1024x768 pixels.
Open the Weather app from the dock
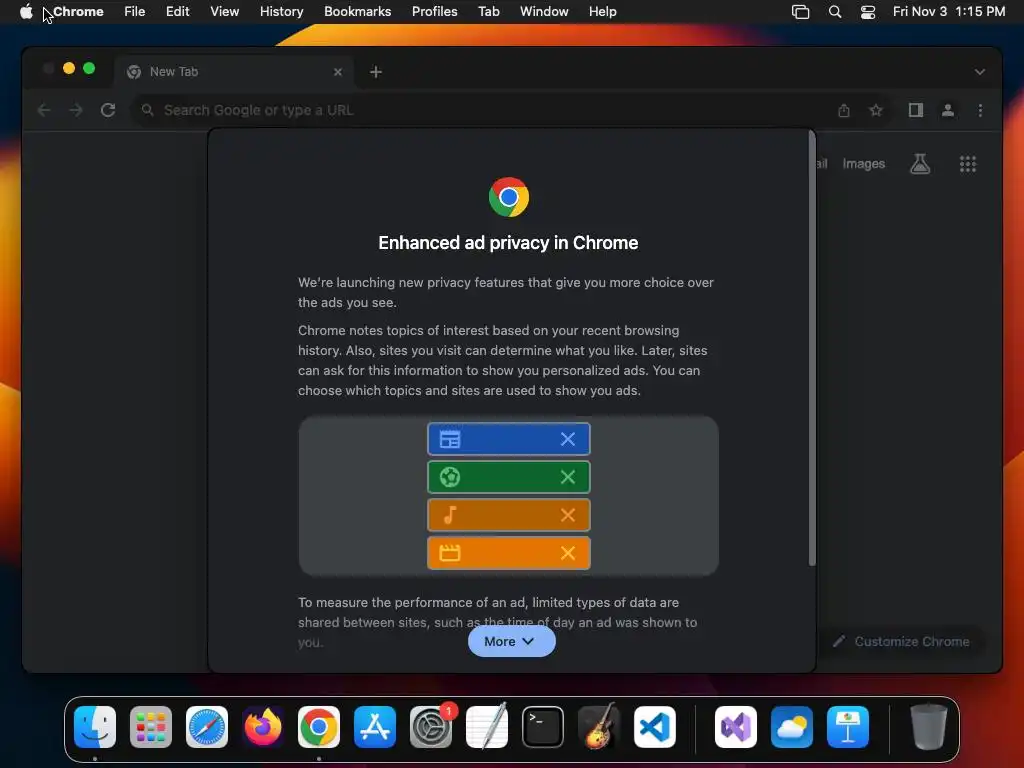pyautogui.click(x=792, y=727)
